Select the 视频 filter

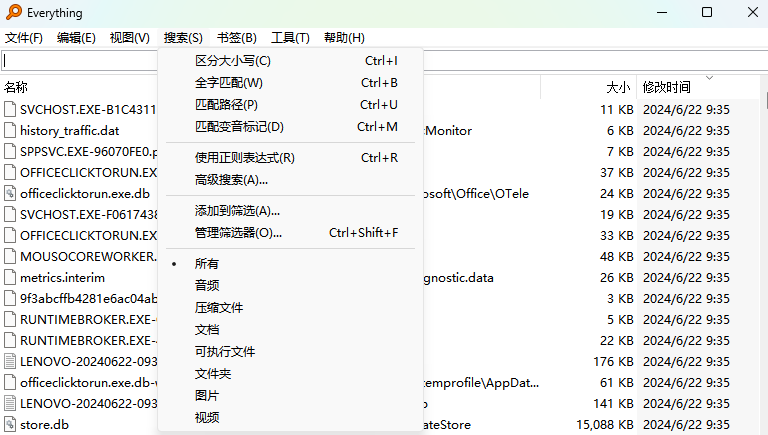tap(290, 417)
